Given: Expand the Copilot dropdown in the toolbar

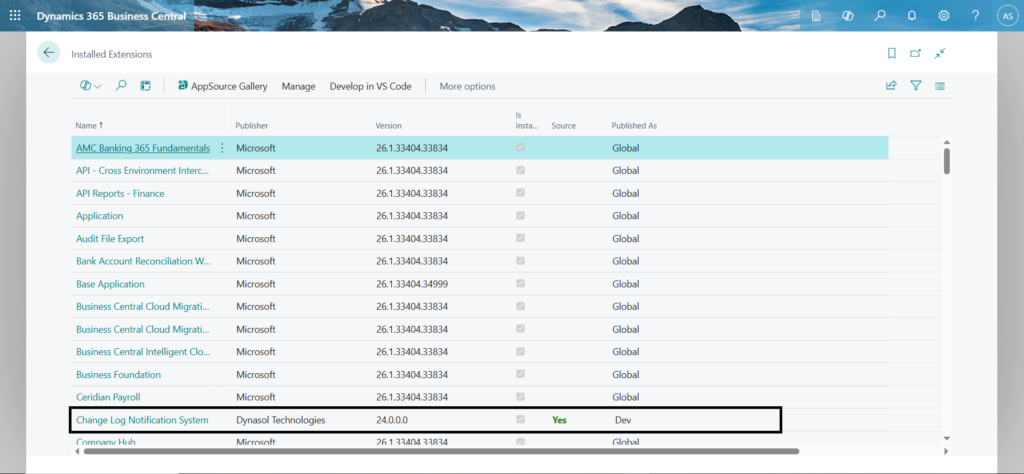Looking at the screenshot, I should click(91, 86).
